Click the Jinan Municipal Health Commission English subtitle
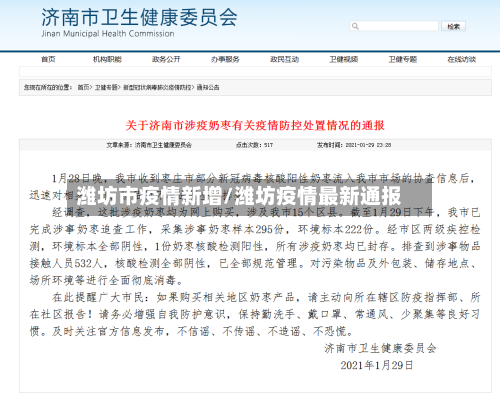500x396 pixels. tap(108, 34)
